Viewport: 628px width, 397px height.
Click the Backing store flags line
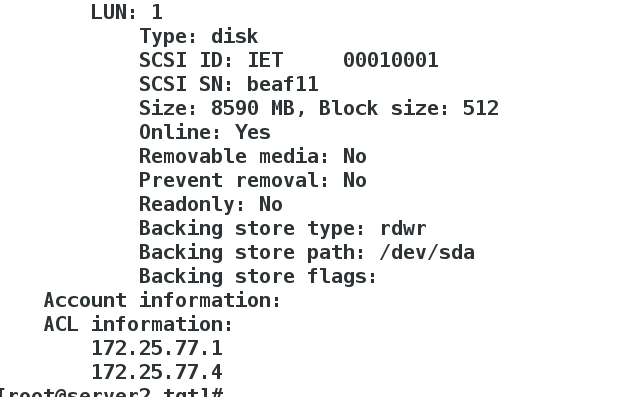point(258,277)
